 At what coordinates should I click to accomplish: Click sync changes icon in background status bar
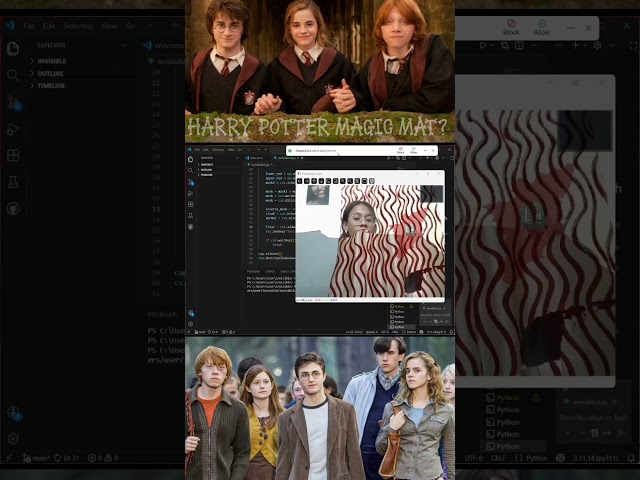58,458
